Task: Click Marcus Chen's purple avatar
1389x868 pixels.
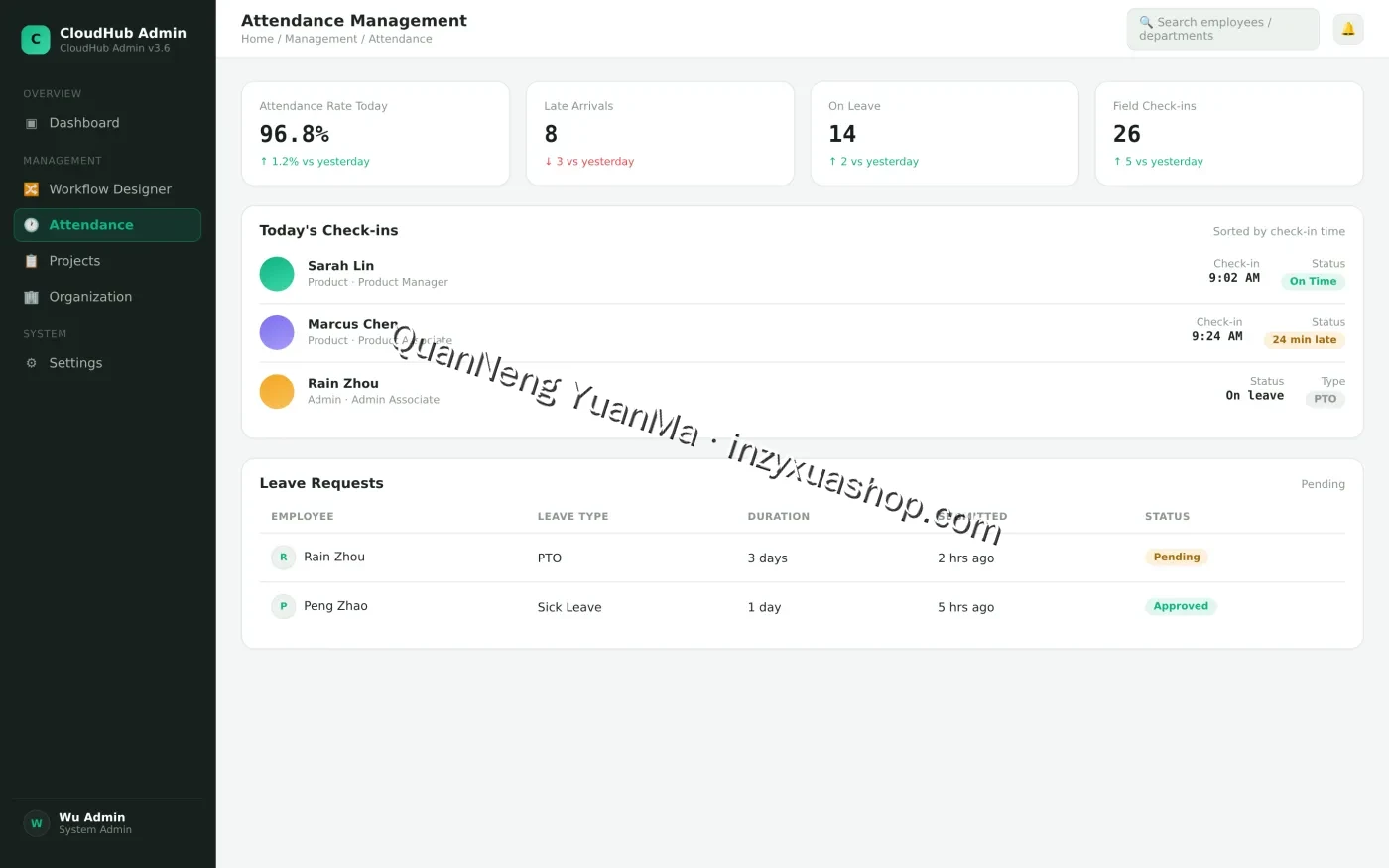Action: (x=277, y=332)
